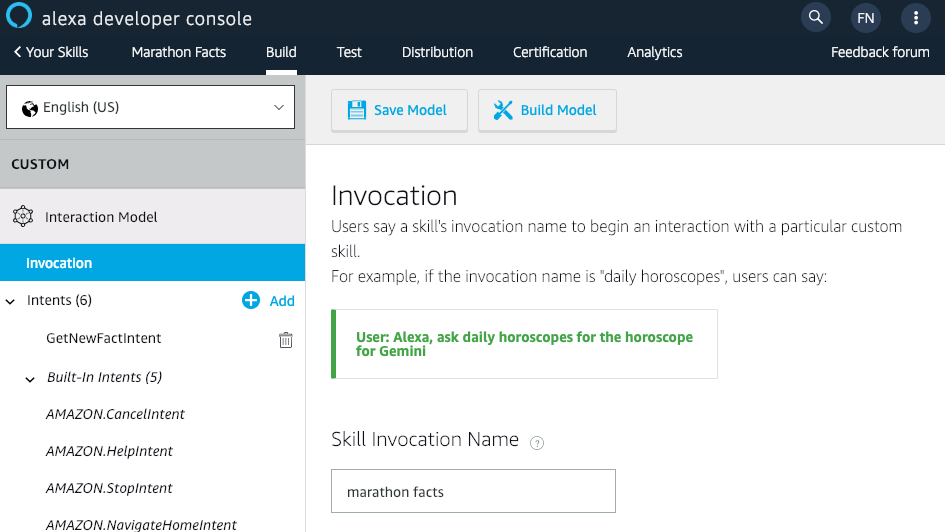The width and height of the screenshot is (945, 532).
Task: Click the plus icon to add intent
Action: pos(251,300)
